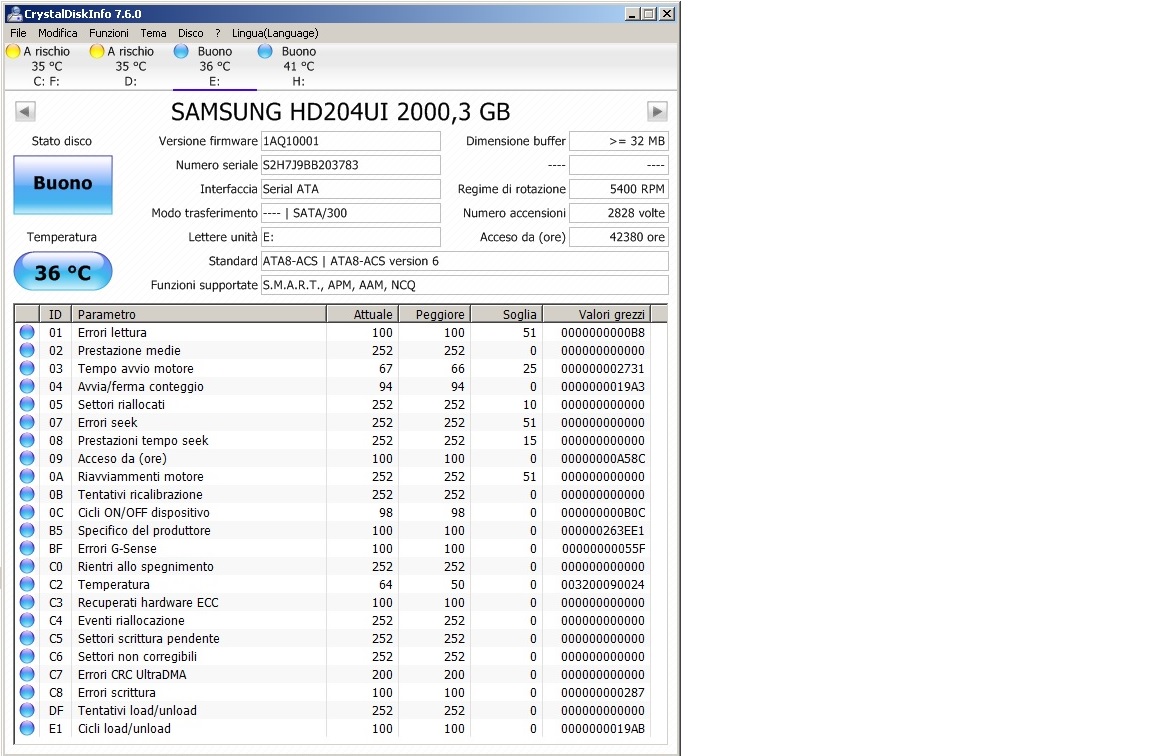The width and height of the screenshot is (1152, 756).
Task: Open the Lingua(Language) menu
Action: (276, 33)
